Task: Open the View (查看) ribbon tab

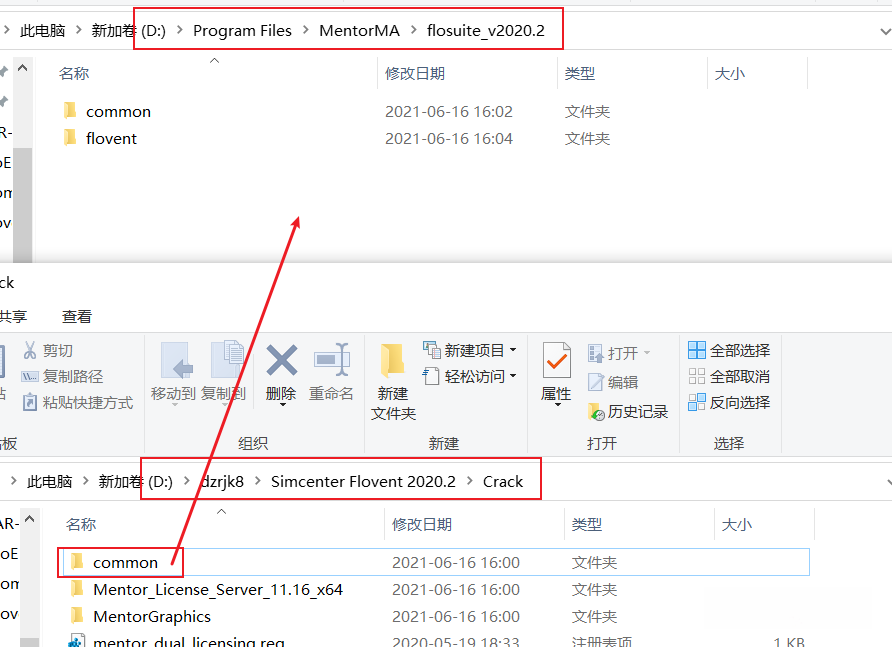Action: (x=77, y=316)
